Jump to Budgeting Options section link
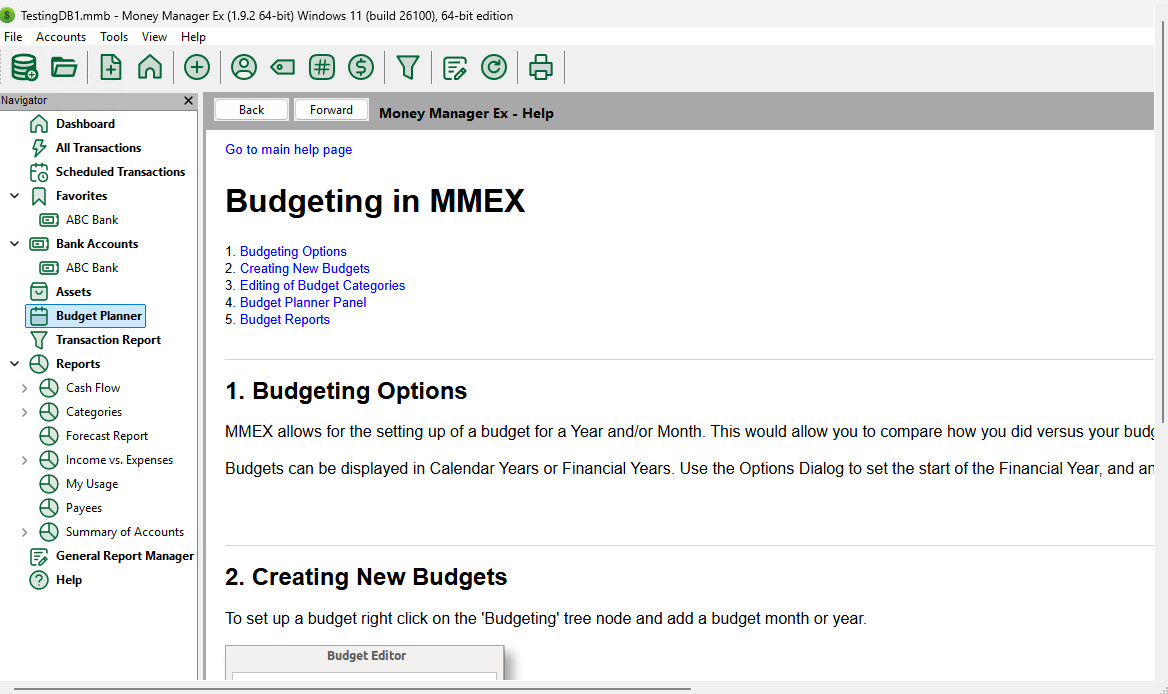1168x694 pixels. click(x=293, y=251)
